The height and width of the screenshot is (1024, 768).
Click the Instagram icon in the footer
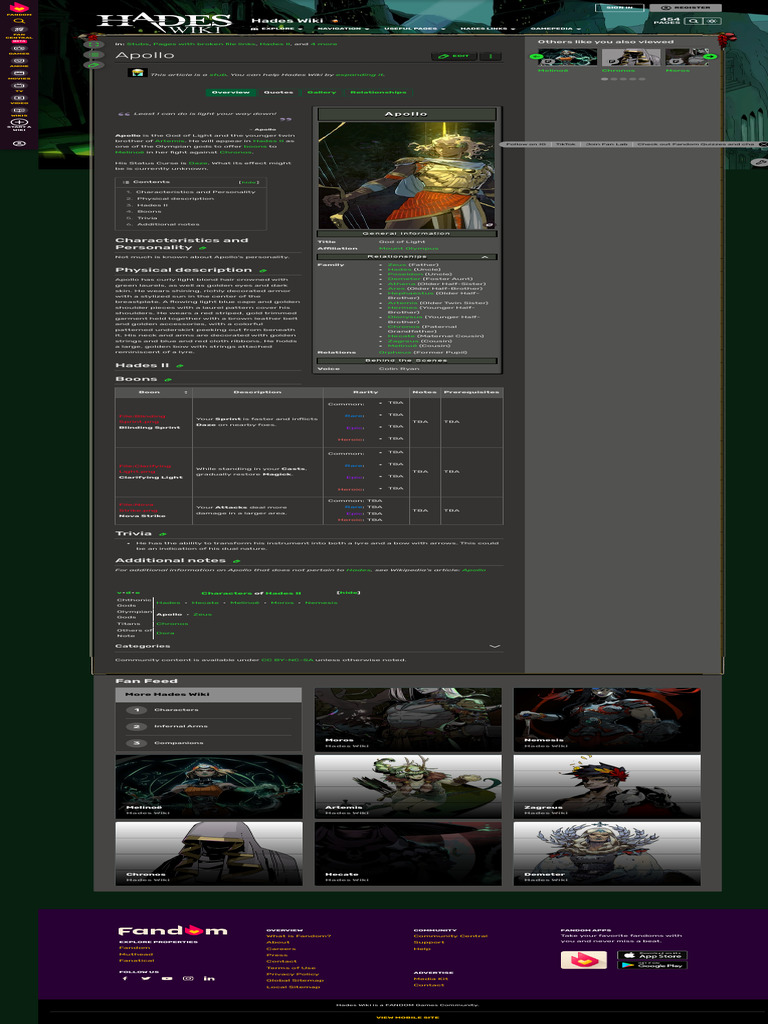pos(188,978)
